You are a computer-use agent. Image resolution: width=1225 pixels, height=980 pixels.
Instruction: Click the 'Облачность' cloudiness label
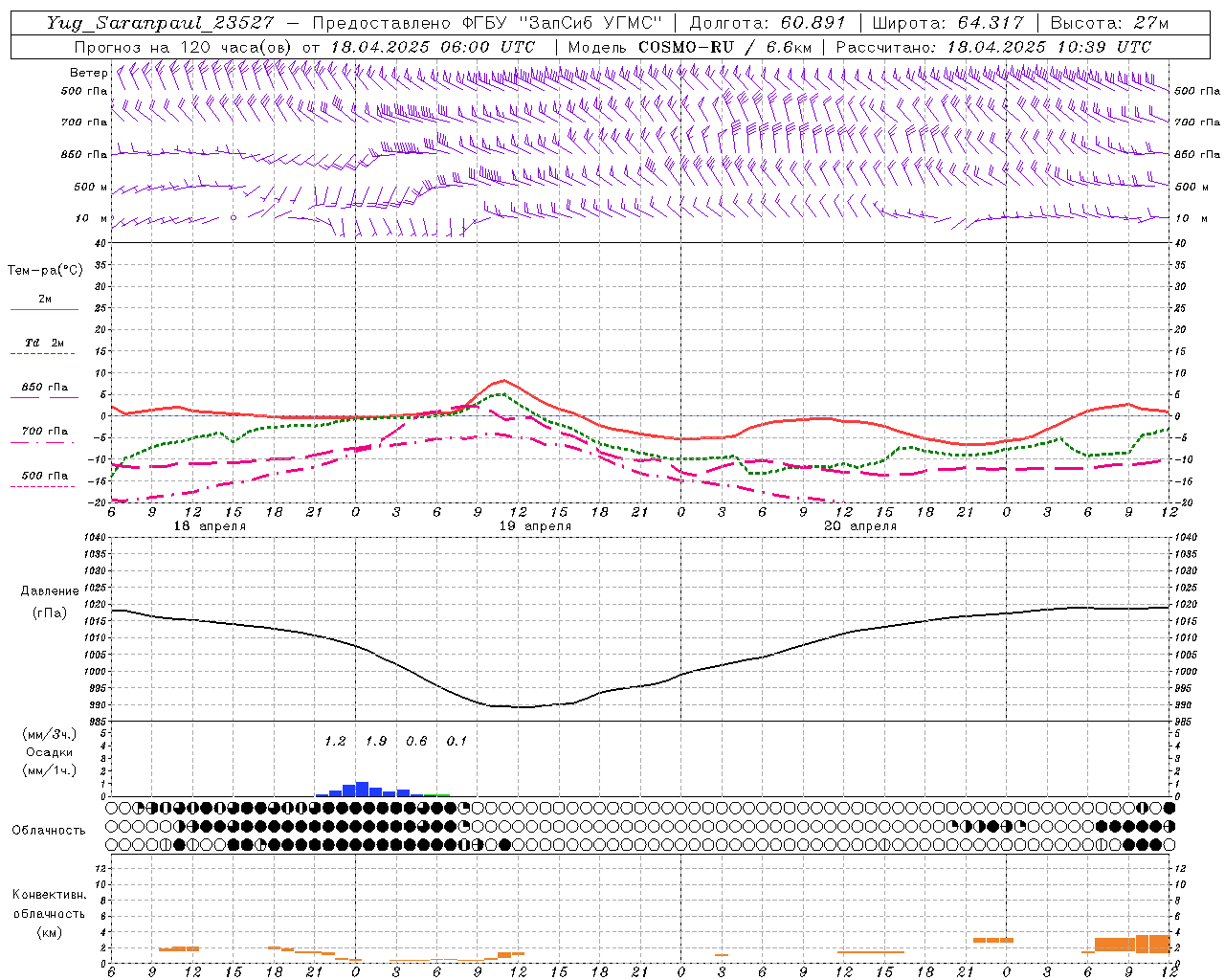pyautogui.click(x=49, y=830)
